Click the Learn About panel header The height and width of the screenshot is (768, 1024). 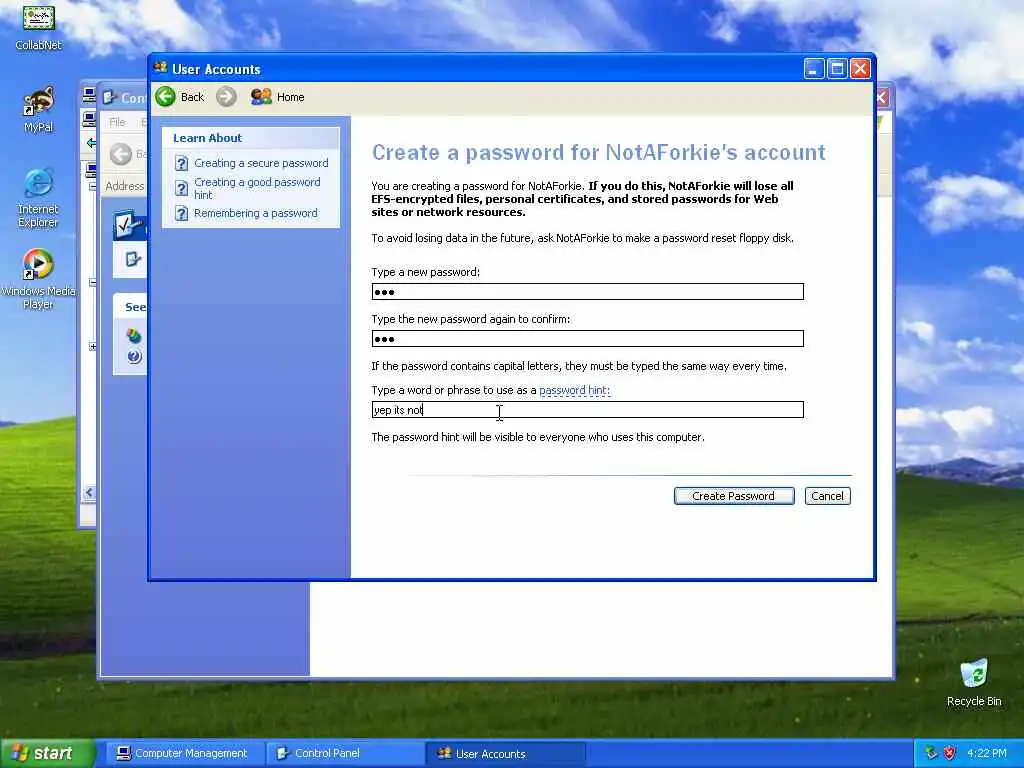[x=251, y=138]
